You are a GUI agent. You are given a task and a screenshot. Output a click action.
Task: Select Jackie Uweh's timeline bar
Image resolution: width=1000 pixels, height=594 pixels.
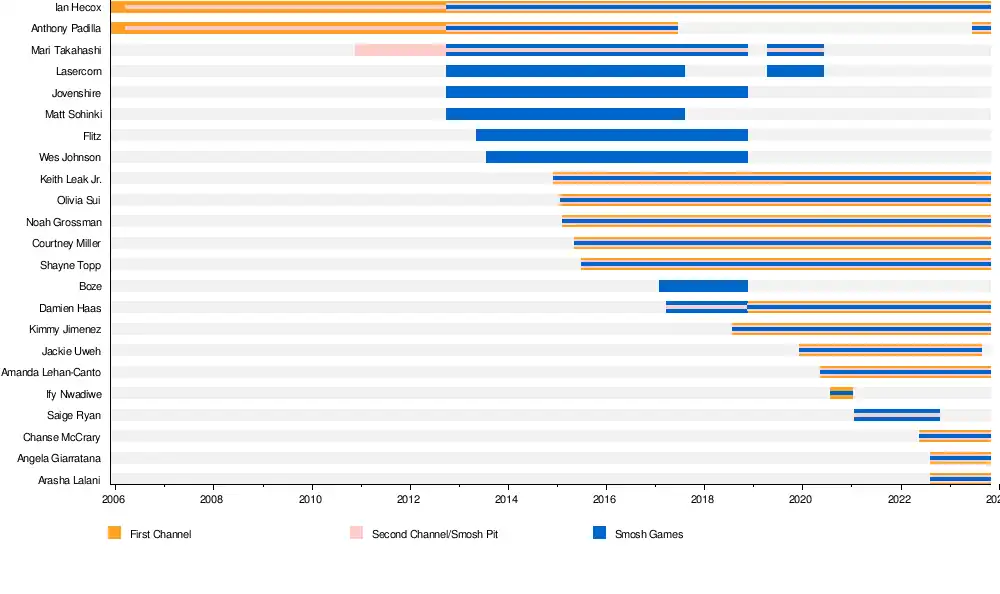coord(890,351)
